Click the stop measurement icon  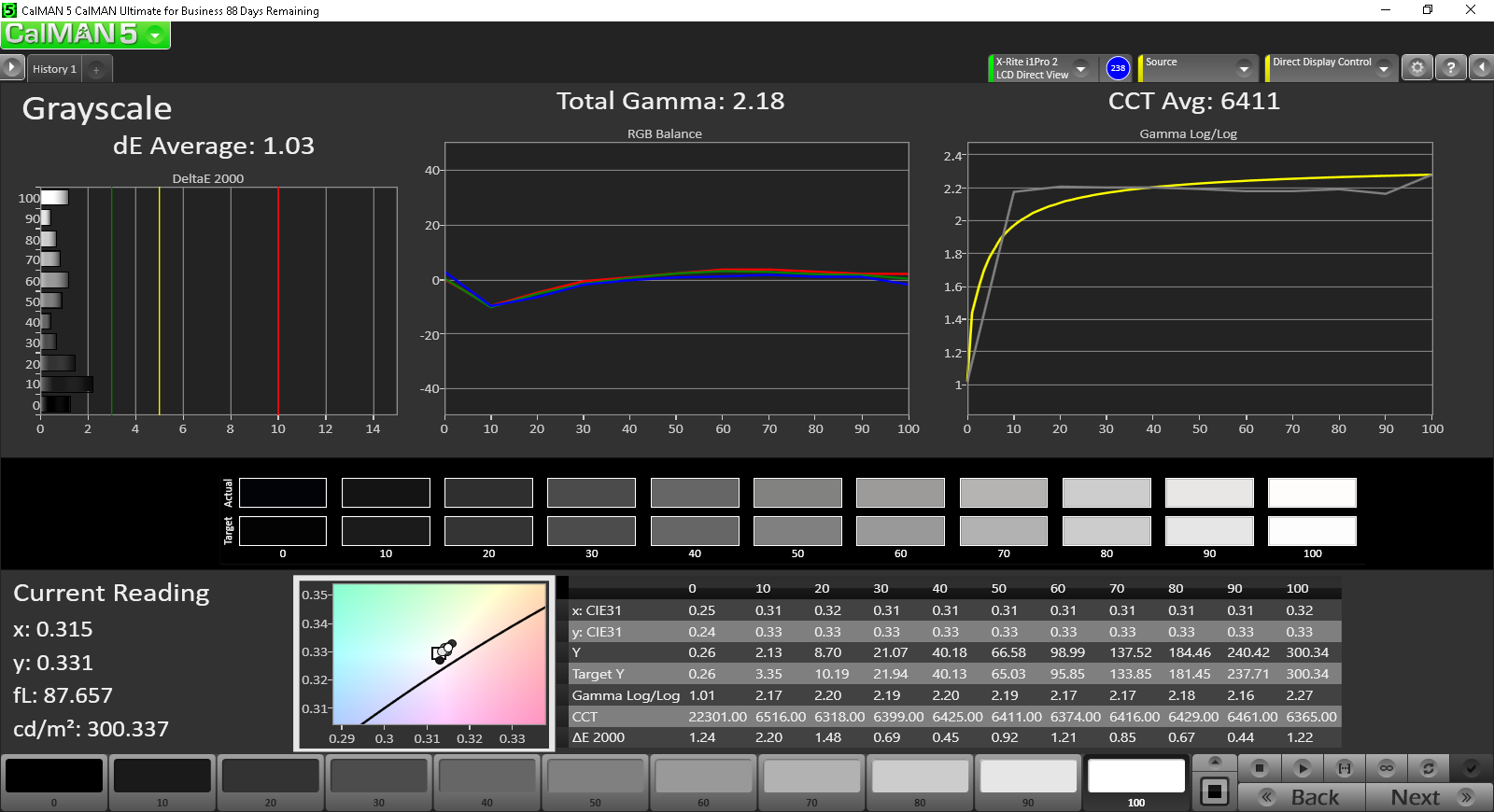[1259, 768]
